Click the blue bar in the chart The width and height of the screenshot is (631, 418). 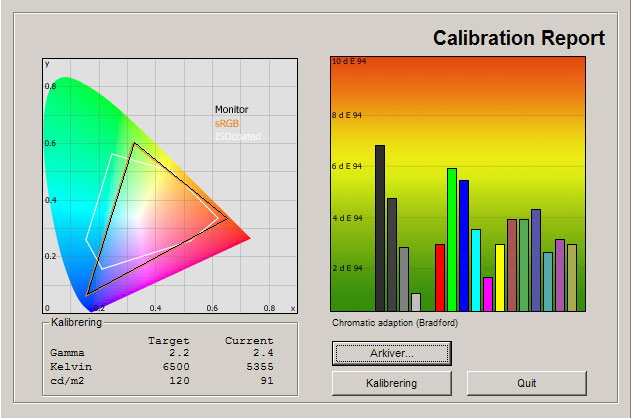464,246
